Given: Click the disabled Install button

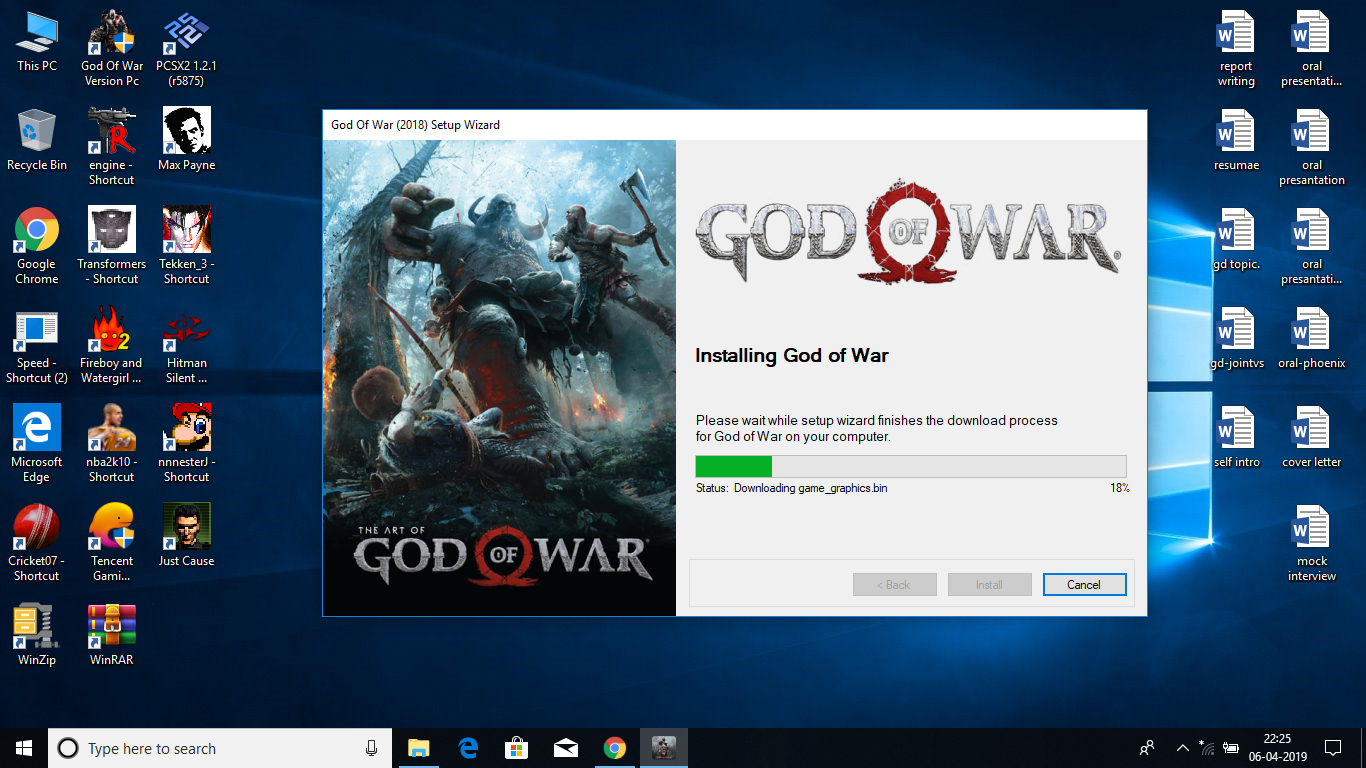Looking at the screenshot, I should (989, 585).
